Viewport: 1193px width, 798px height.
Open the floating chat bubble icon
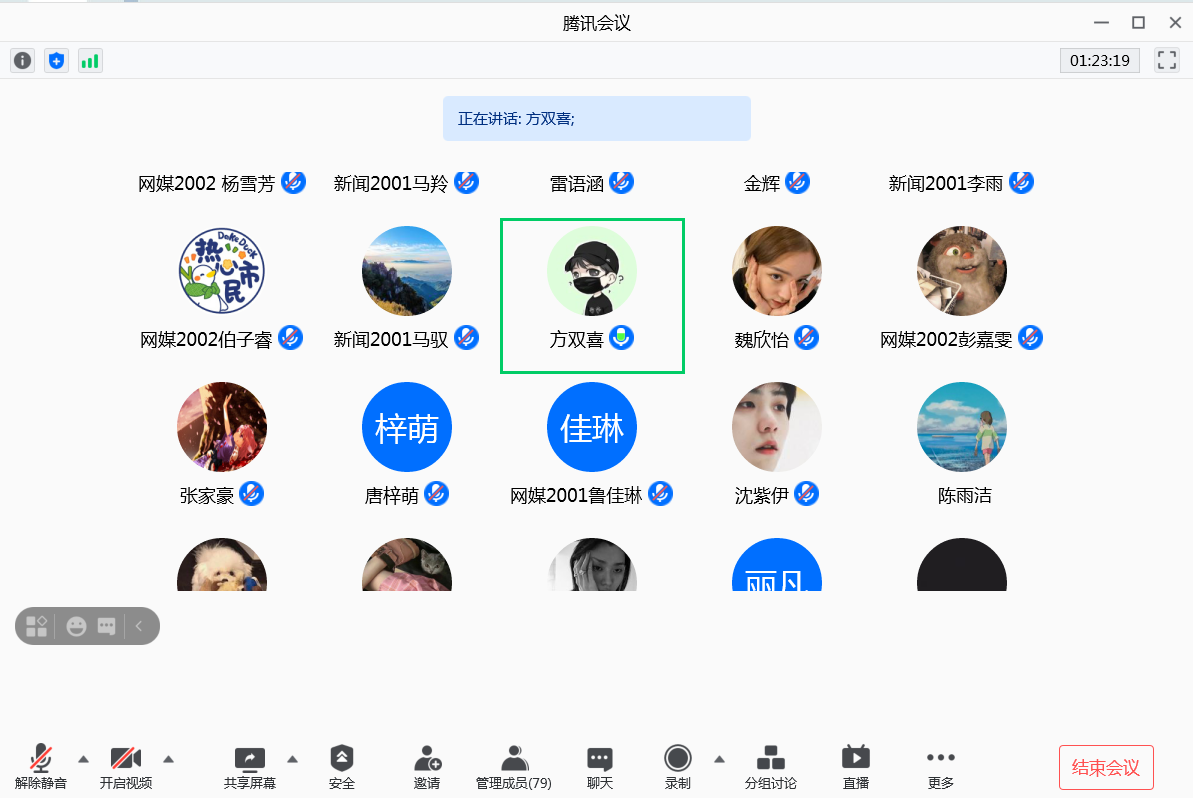[106, 626]
